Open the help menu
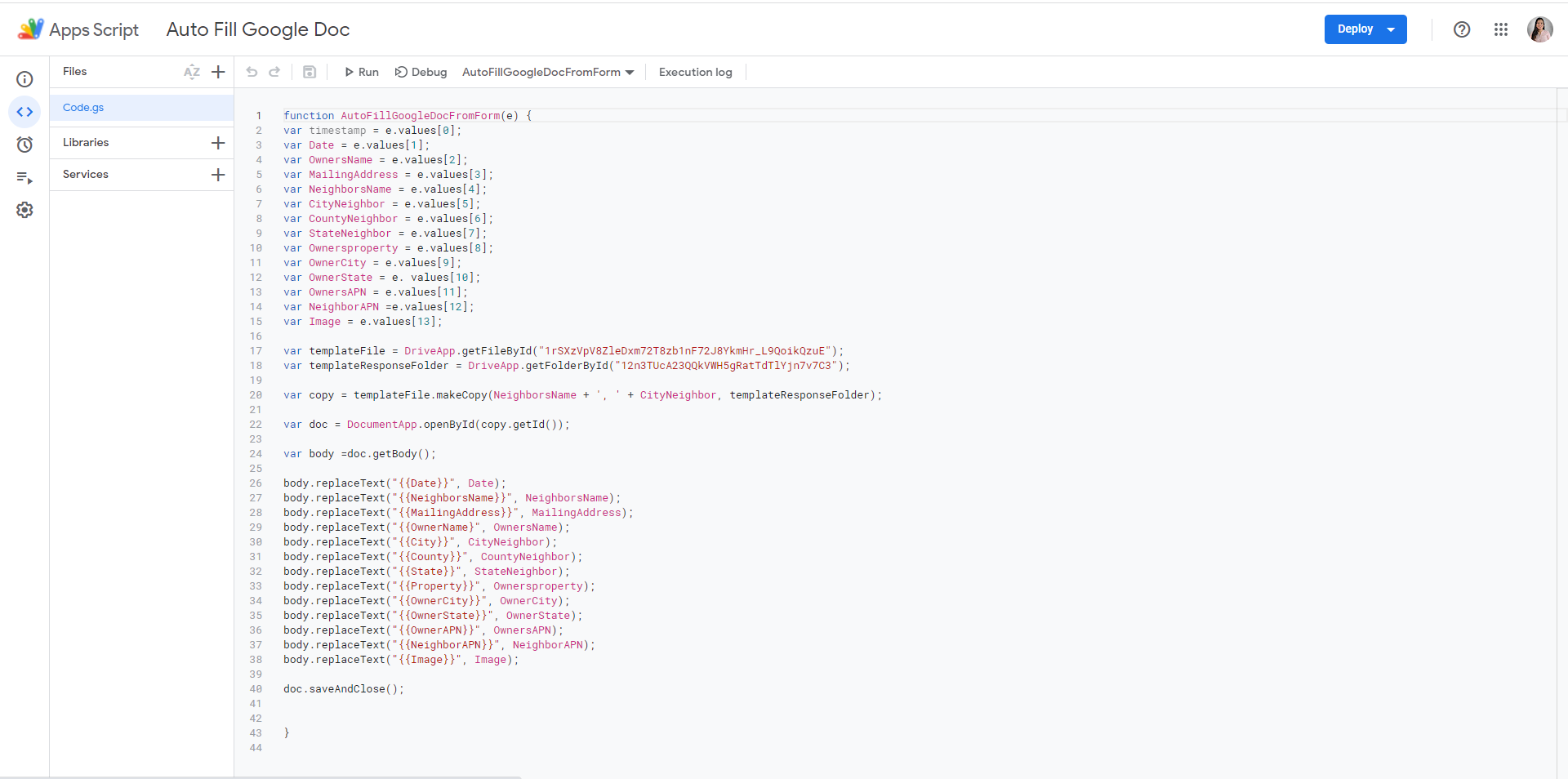This screenshot has width=1568, height=779. [x=1461, y=29]
